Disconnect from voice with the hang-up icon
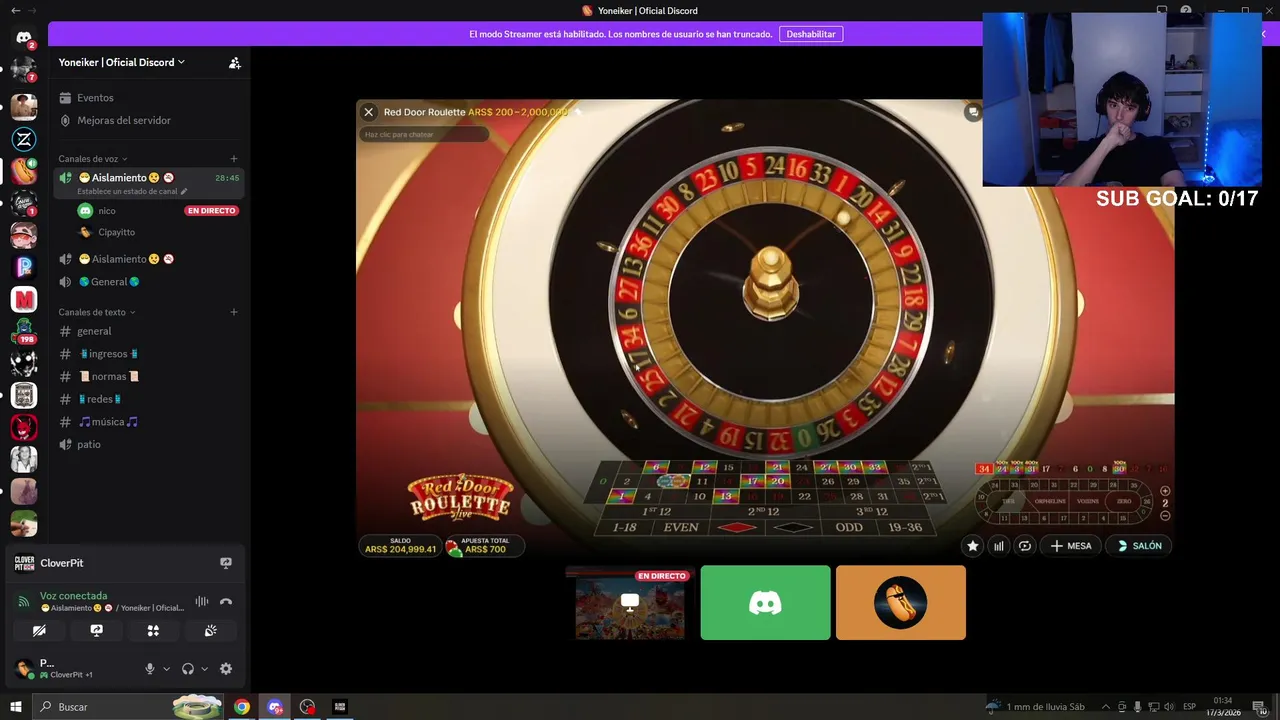 (226, 601)
